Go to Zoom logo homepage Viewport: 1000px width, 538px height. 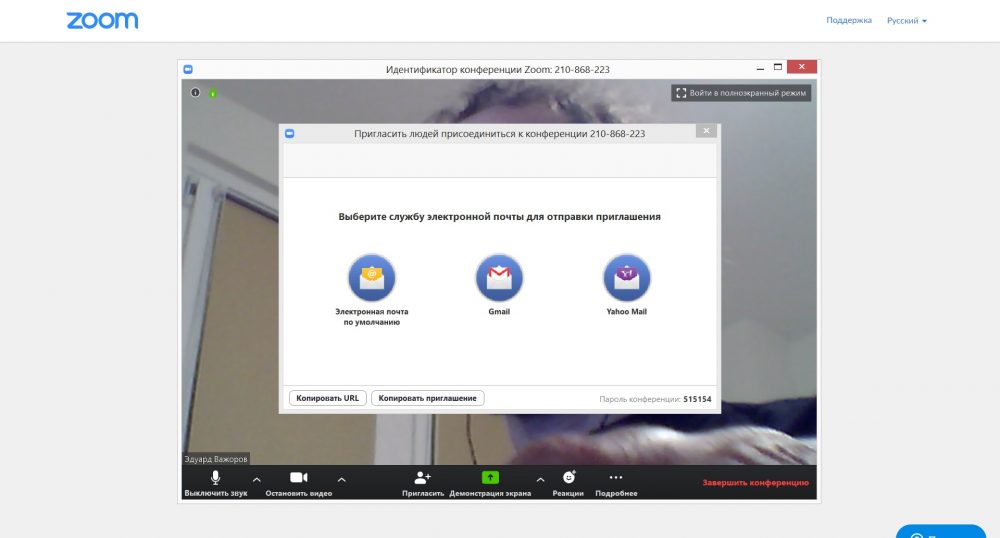tap(103, 20)
